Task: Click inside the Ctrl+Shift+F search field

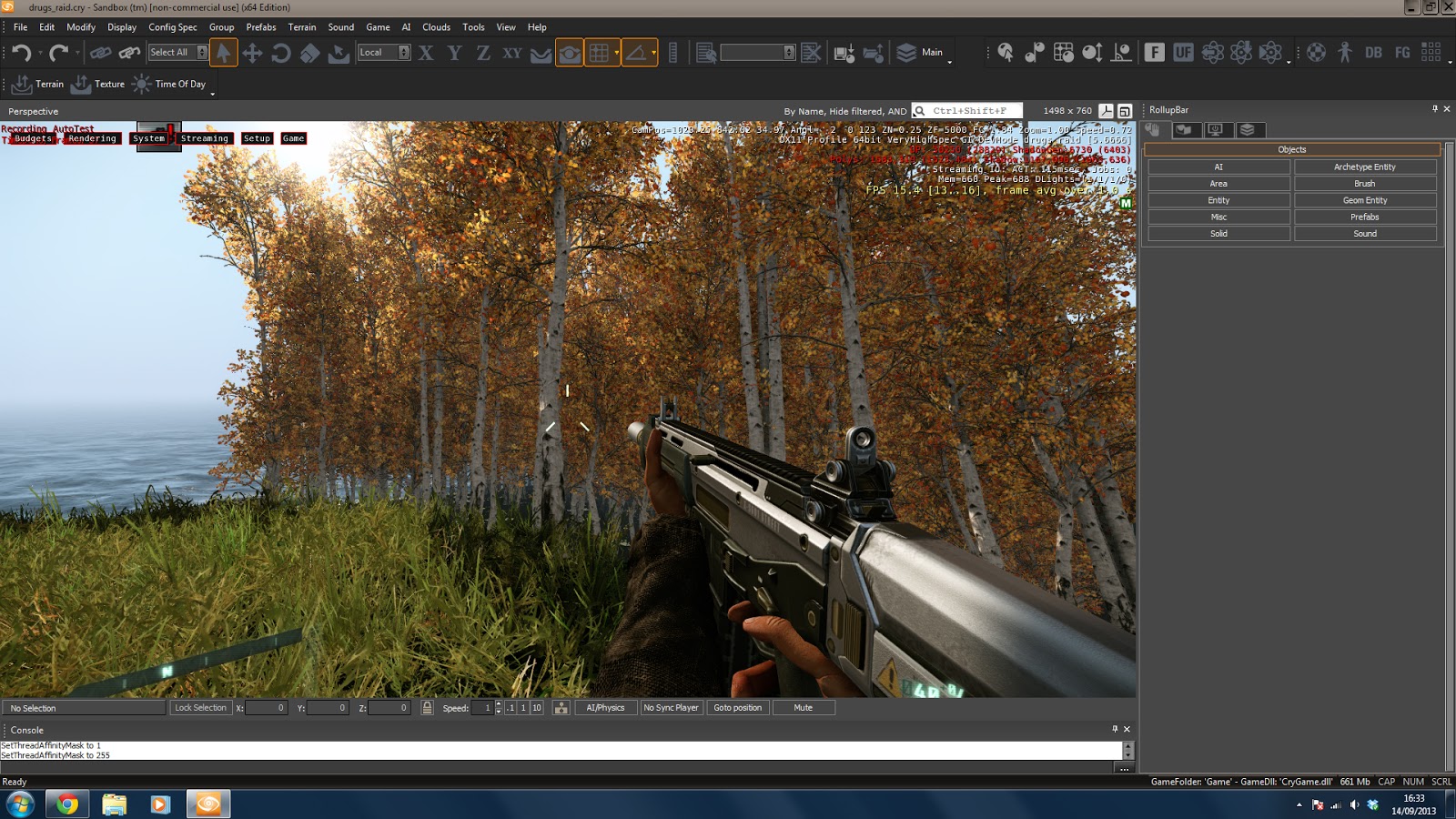Action: tap(969, 110)
